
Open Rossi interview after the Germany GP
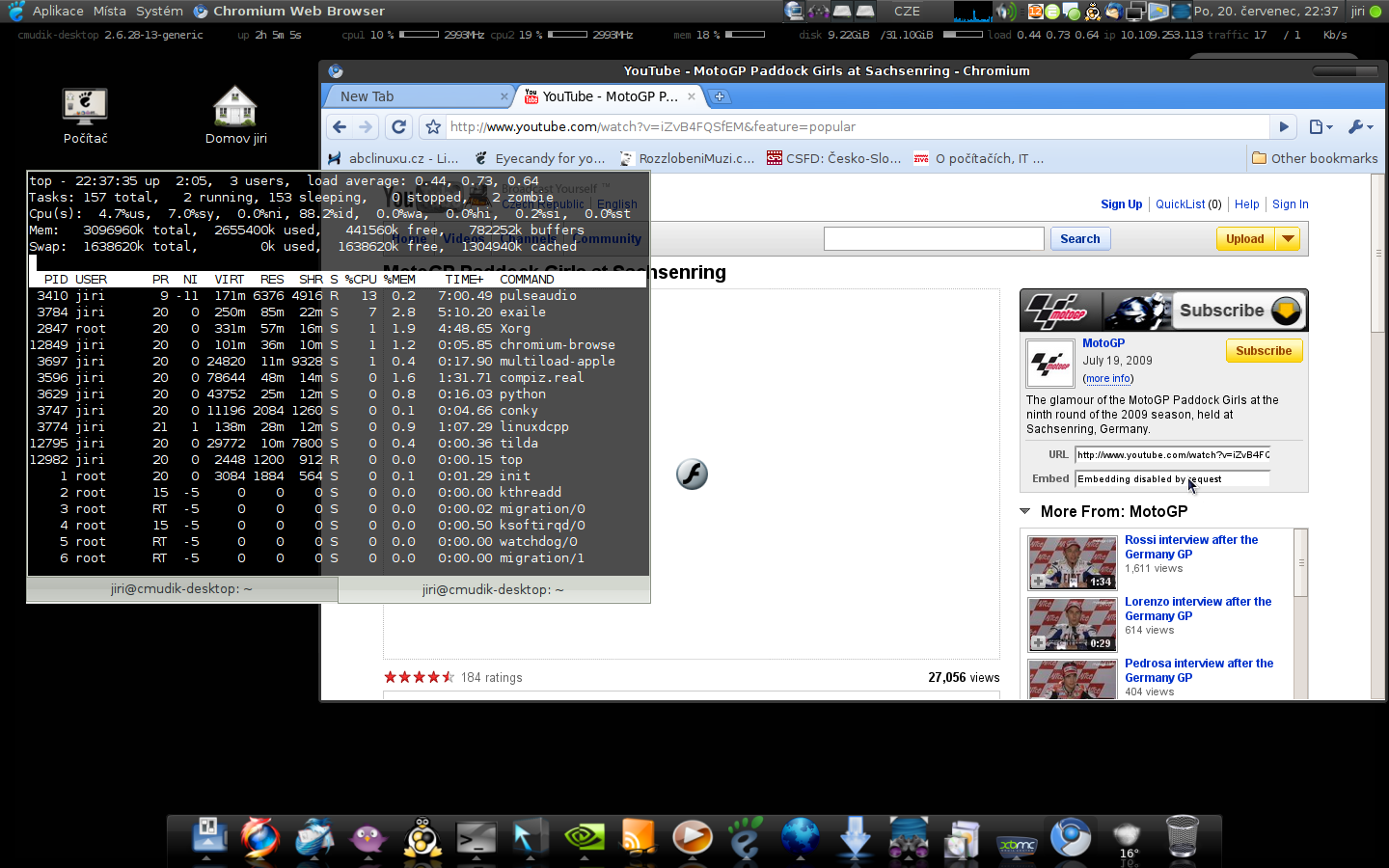click(x=1191, y=547)
